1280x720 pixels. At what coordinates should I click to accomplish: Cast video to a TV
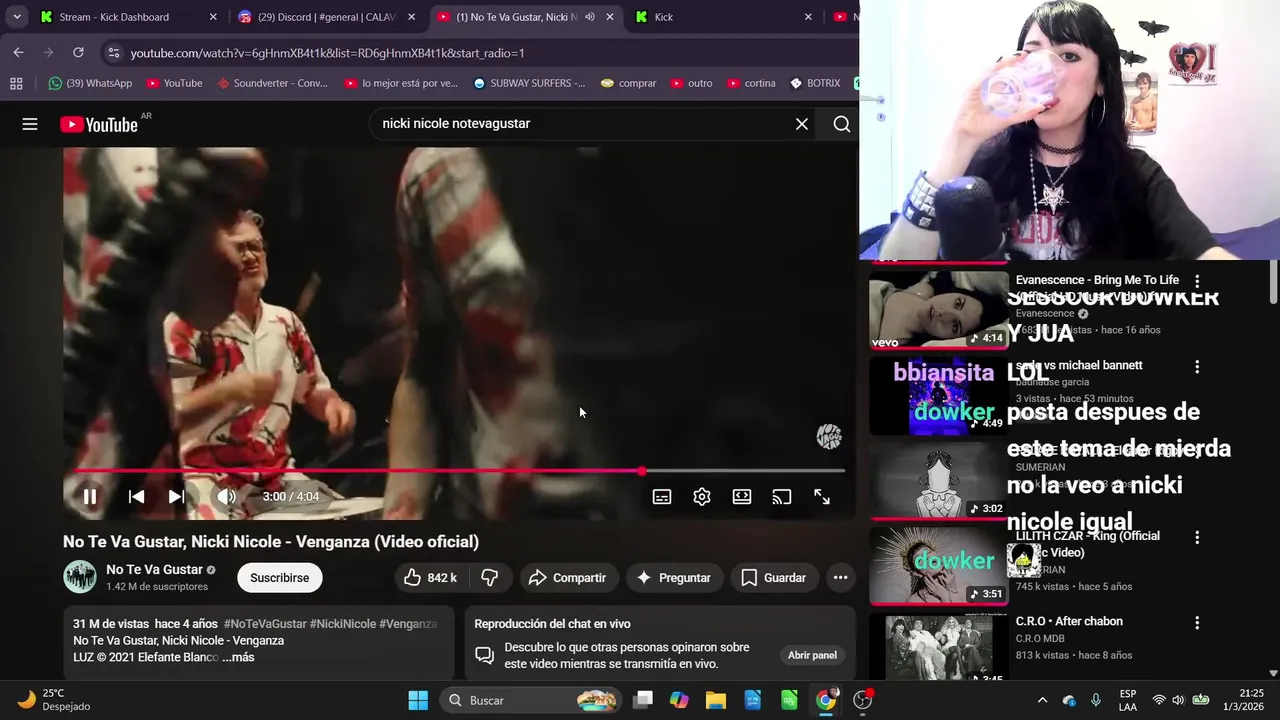coord(782,496)
